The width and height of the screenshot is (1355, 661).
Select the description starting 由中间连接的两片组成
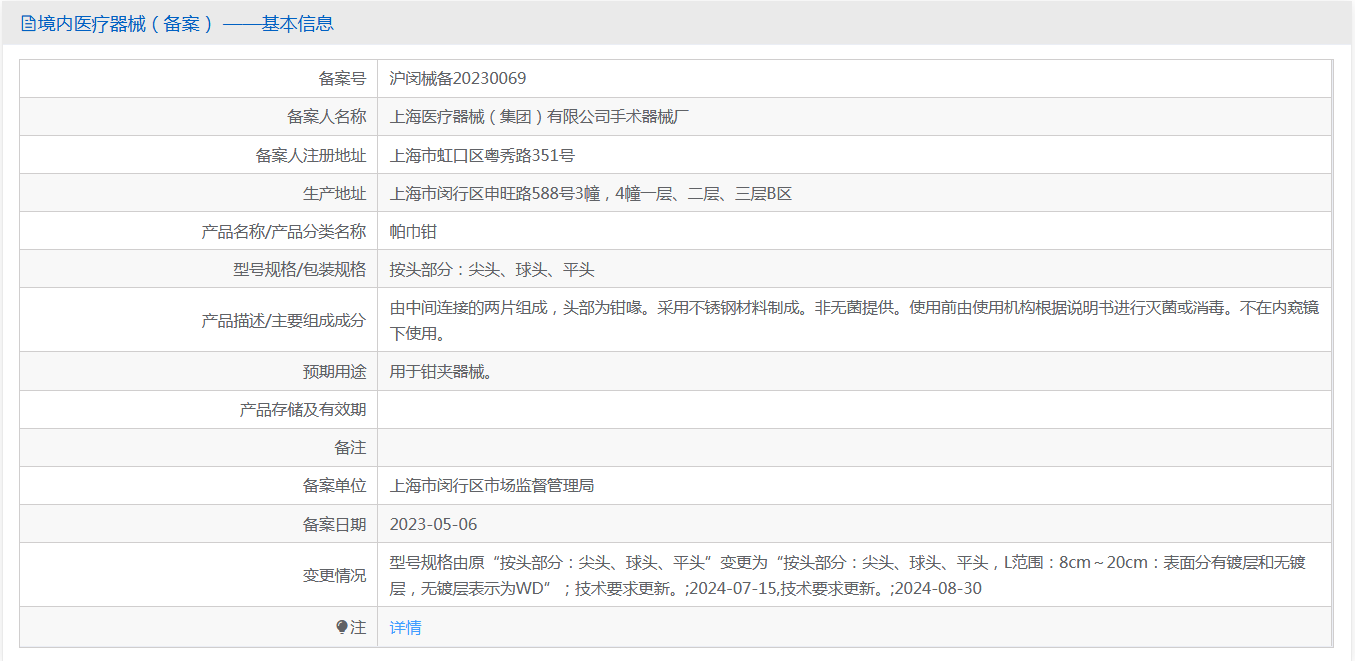tap(854, 321)
